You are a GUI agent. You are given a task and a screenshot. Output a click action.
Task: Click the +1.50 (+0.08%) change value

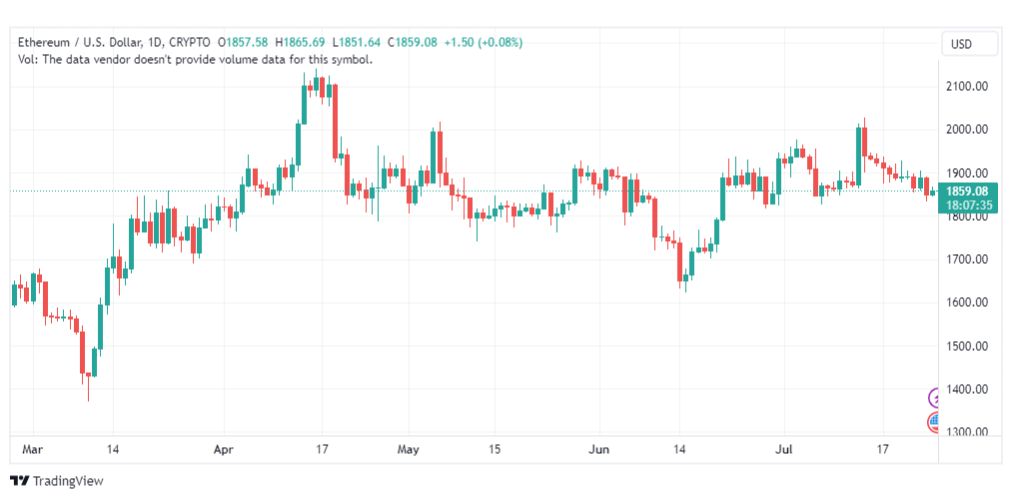point(483,43)
